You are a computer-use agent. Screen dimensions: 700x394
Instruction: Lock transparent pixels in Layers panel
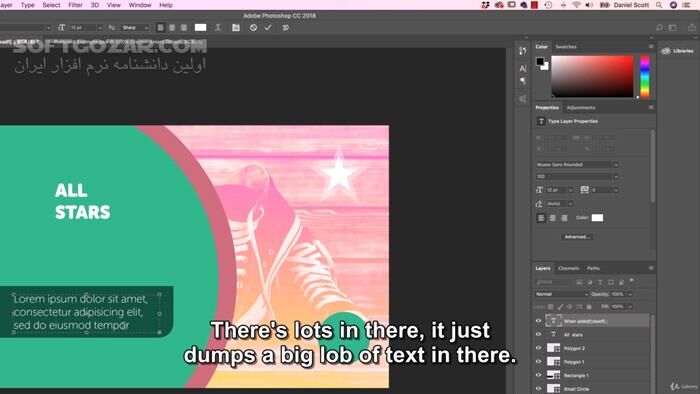pyautogui.click(x=550, y=307)
